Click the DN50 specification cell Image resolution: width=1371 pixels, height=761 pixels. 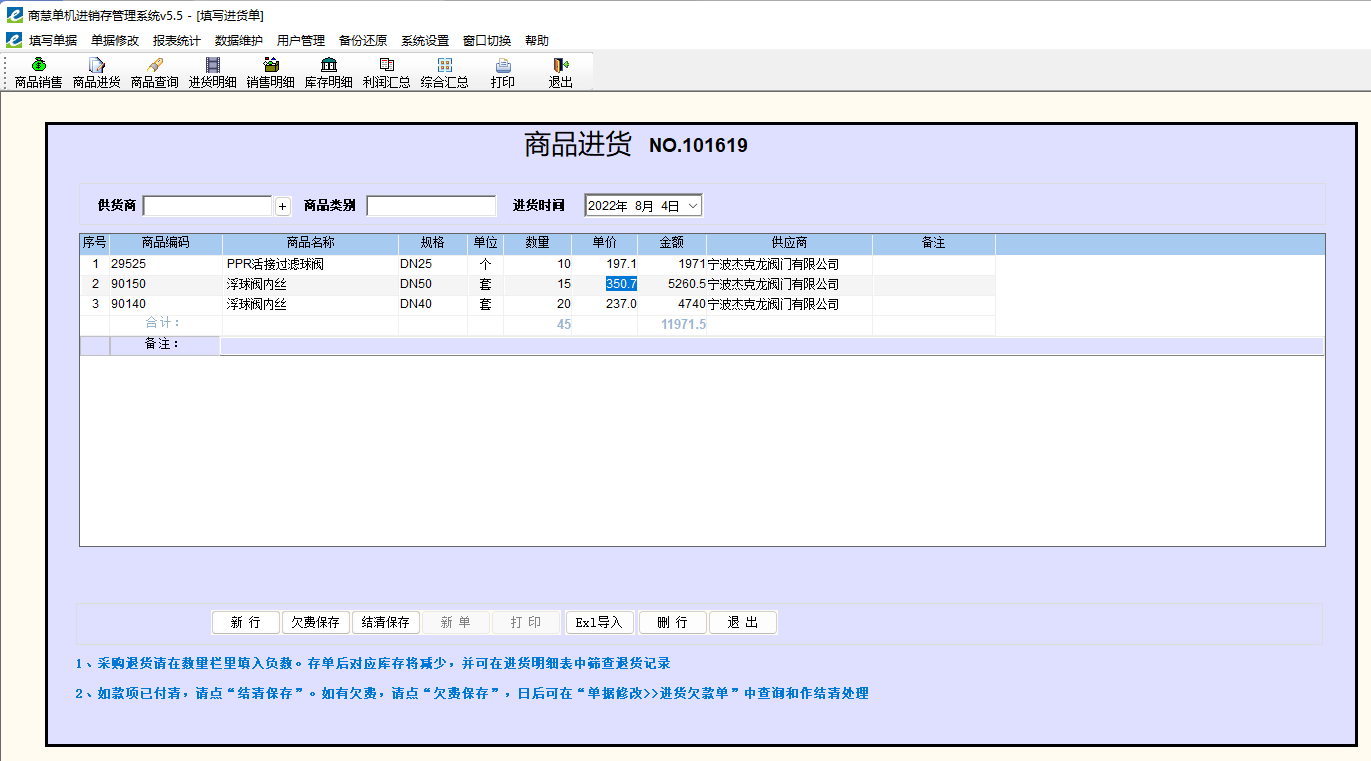(433, 285)
